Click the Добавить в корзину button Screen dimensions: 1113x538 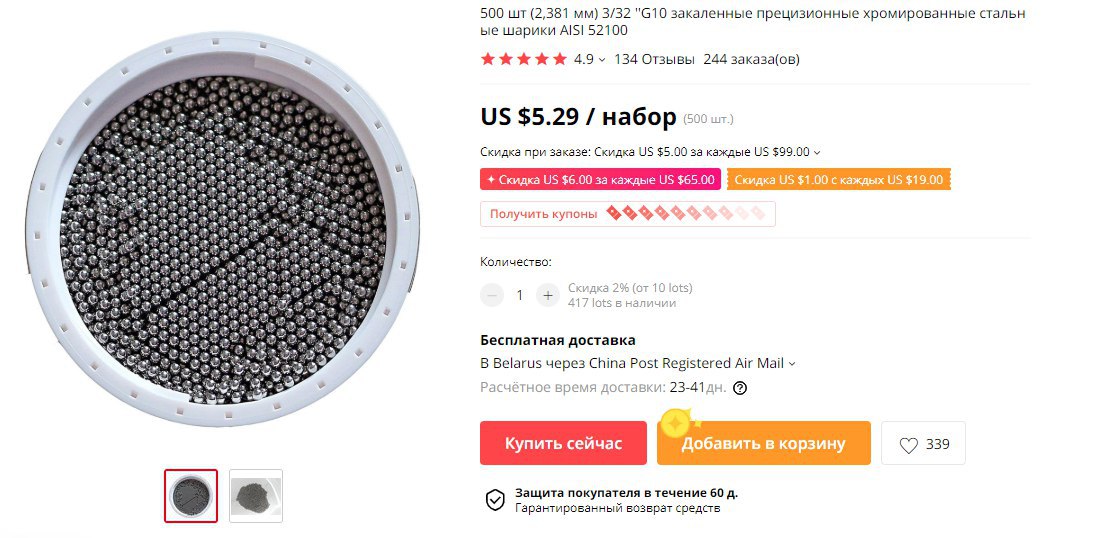pyautogui.click(x=764, y=444)
